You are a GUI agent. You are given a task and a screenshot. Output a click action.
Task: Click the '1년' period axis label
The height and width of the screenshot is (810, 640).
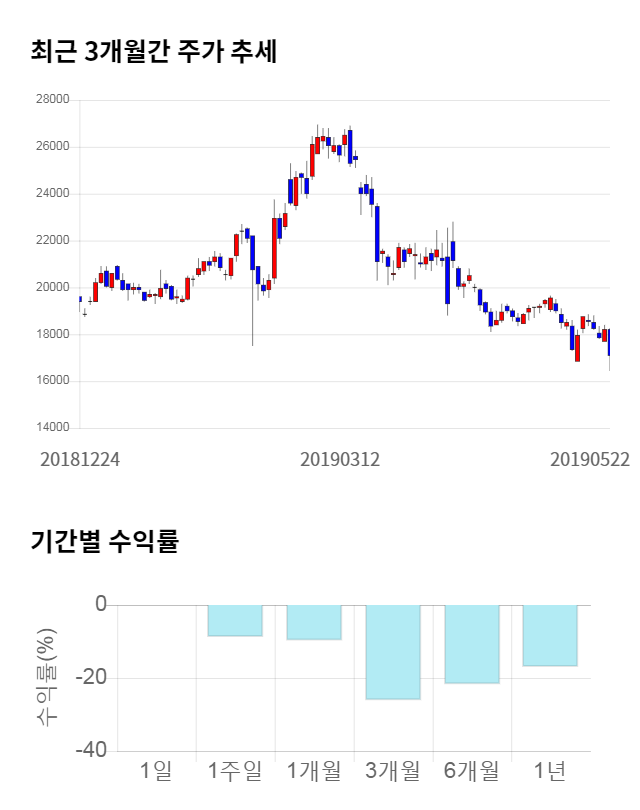pyautogui.click(x=550, y=771)
